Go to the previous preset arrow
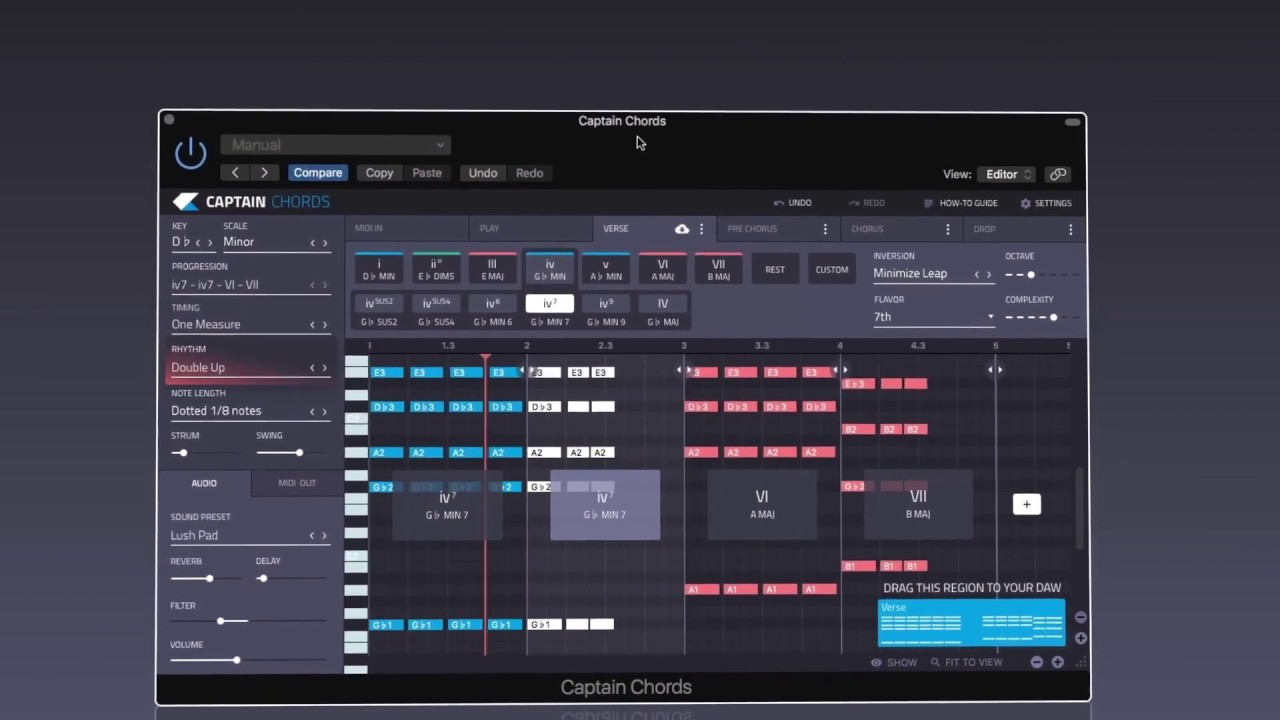 click(x=235, y=173)
